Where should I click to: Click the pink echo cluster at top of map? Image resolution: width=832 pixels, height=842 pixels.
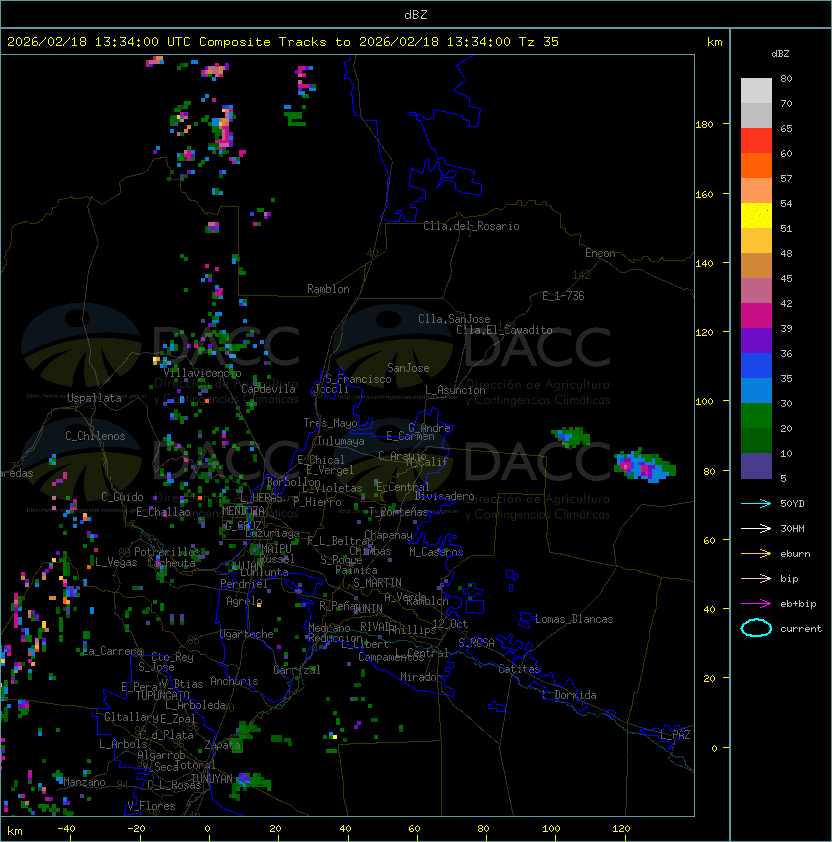coord(215,70)
